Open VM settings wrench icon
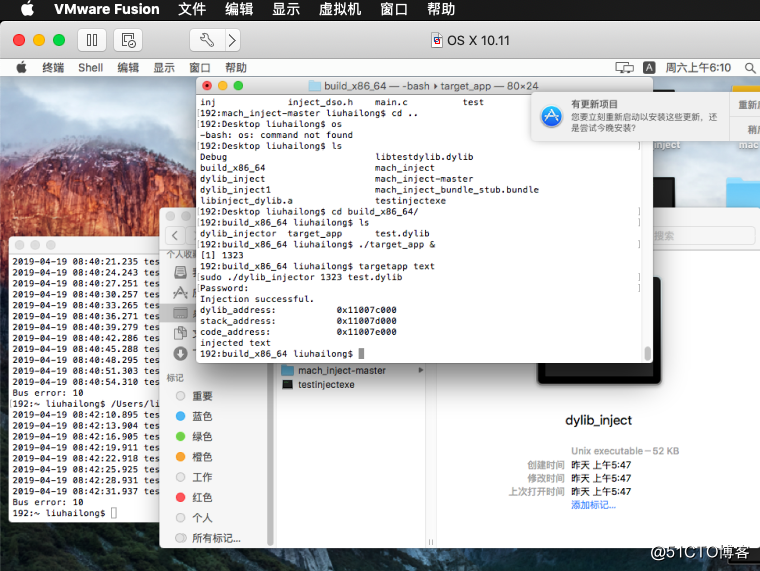 pos(207,40)
